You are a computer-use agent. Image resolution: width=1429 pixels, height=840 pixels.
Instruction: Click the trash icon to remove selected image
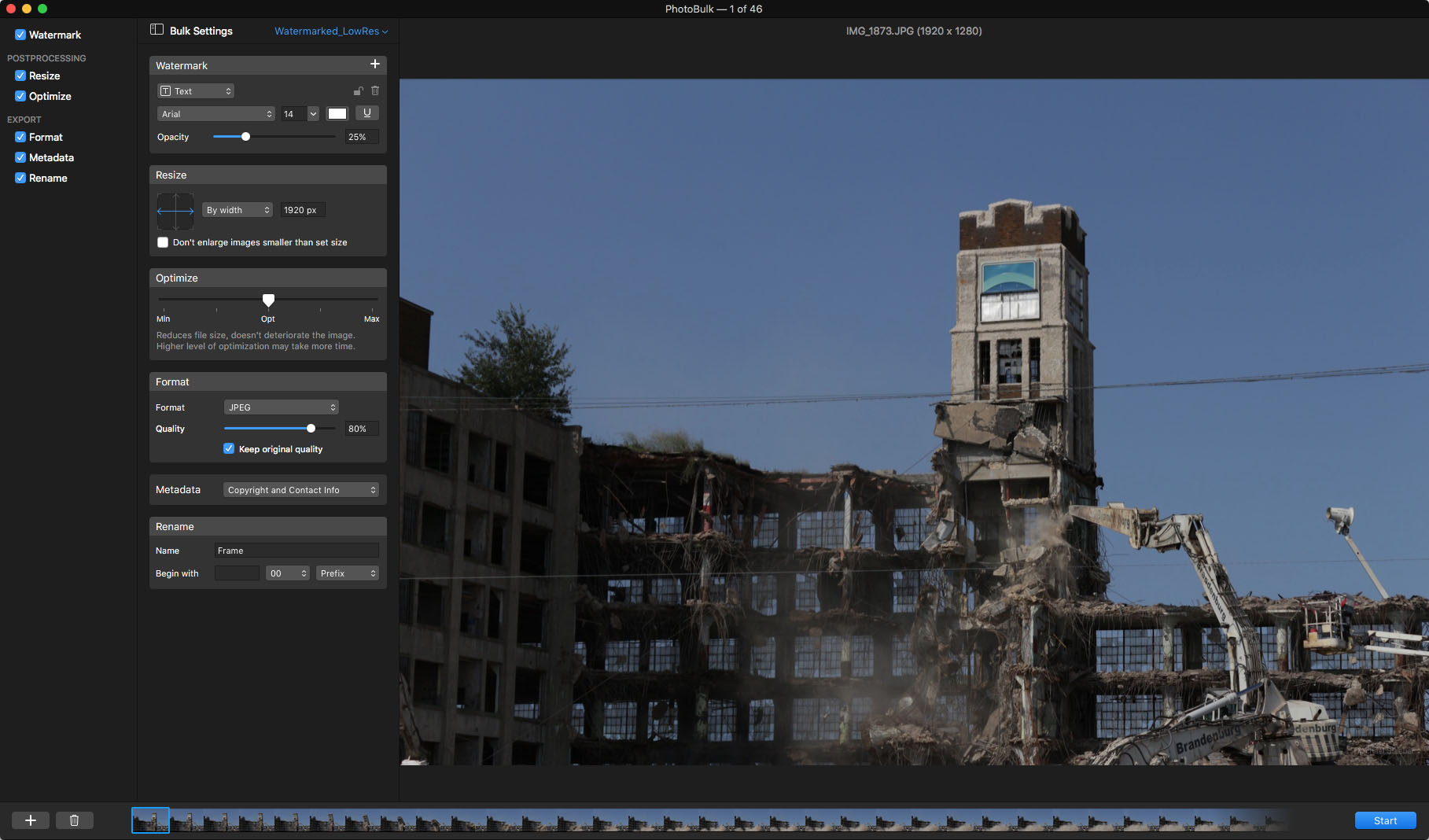coord(75,820)
